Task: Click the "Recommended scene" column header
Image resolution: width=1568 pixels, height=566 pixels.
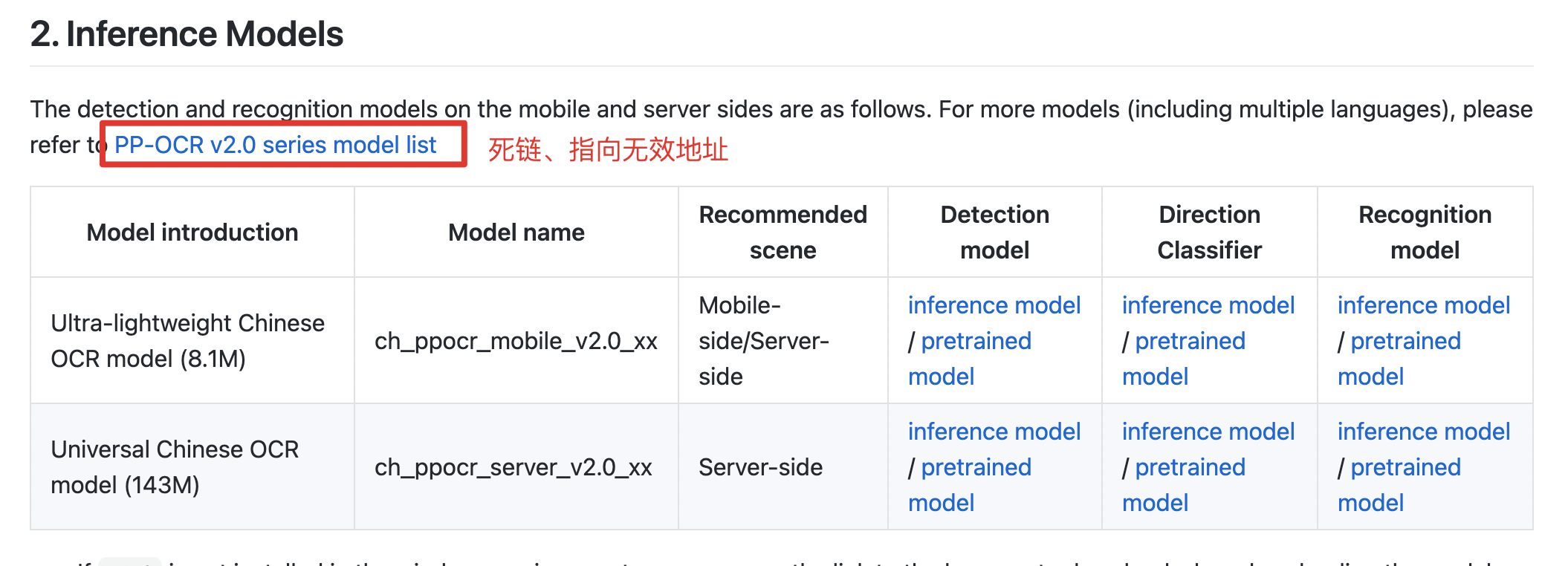Action: click(x=783, y=232)
